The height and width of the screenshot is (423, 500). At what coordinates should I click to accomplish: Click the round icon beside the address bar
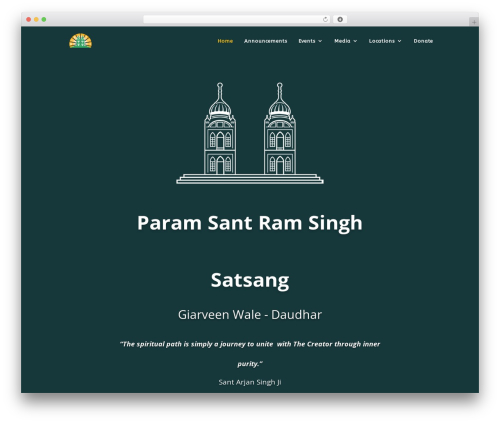340,19
